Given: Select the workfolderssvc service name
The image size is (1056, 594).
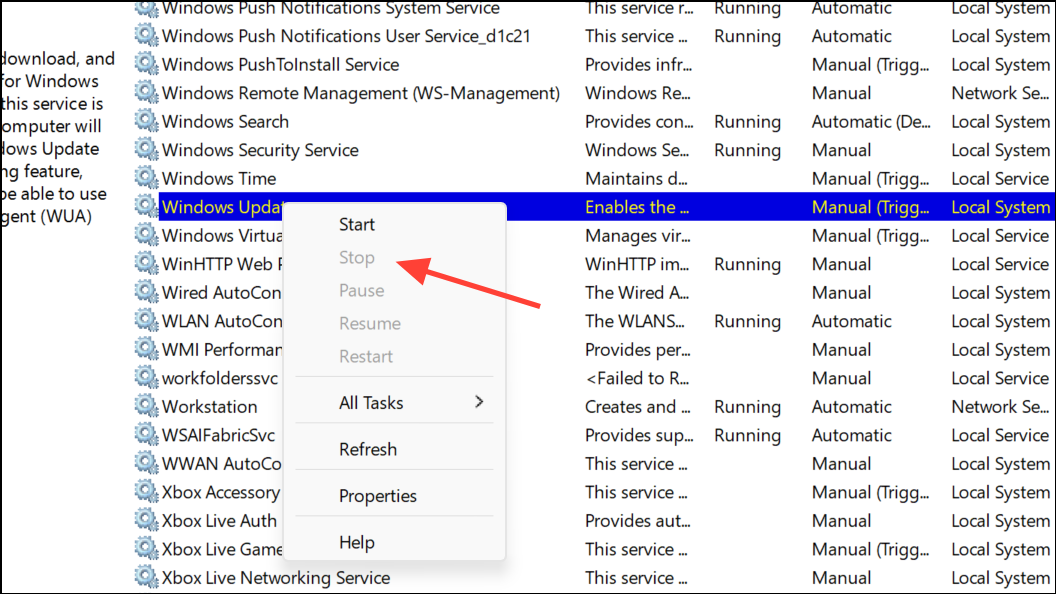Looking at the screenshot, I should 220,378.
